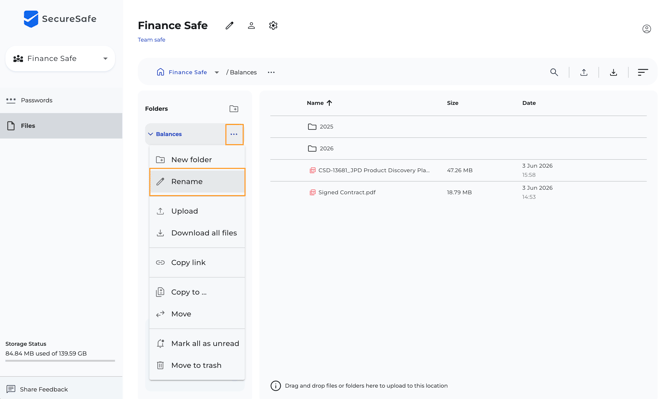Click the Name column header
670x399 pixels.
pyautogui.click(x=315, y=103)
